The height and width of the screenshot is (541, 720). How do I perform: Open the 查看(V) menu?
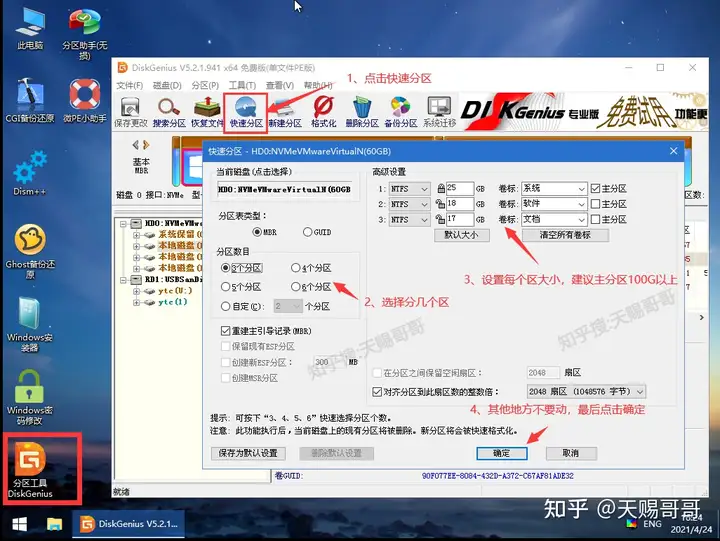(280, 85)
